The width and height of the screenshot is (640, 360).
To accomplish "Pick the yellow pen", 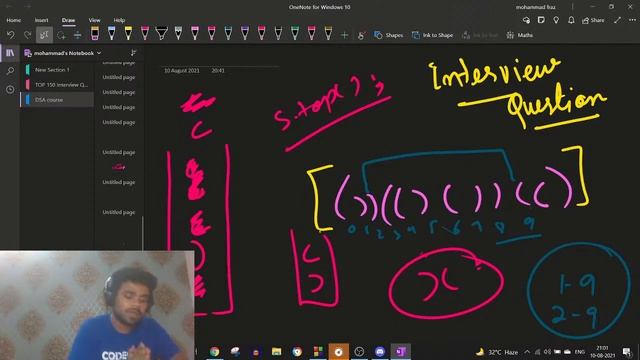I will (128, 33).
